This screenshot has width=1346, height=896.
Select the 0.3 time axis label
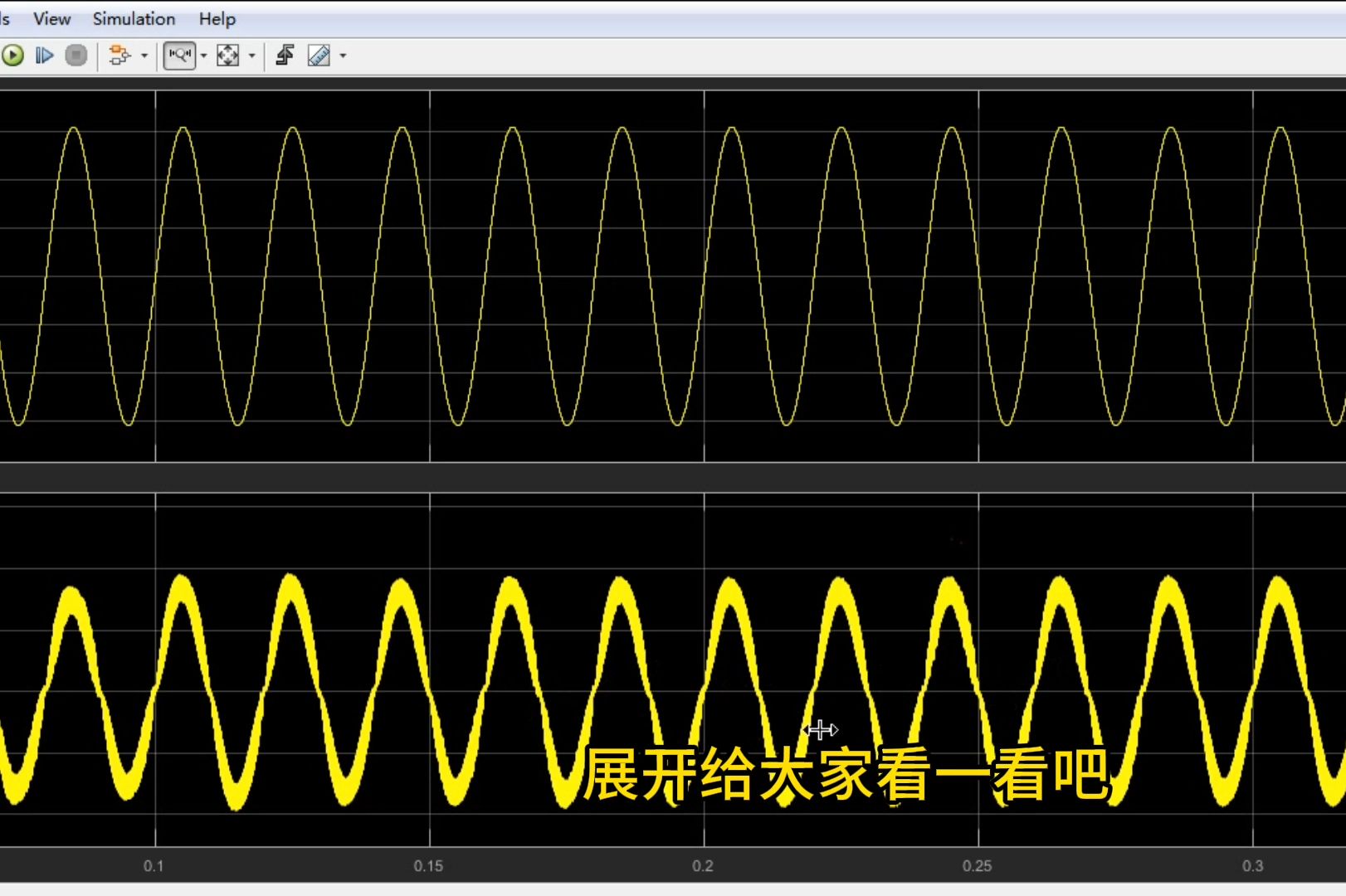(1252, 866)
